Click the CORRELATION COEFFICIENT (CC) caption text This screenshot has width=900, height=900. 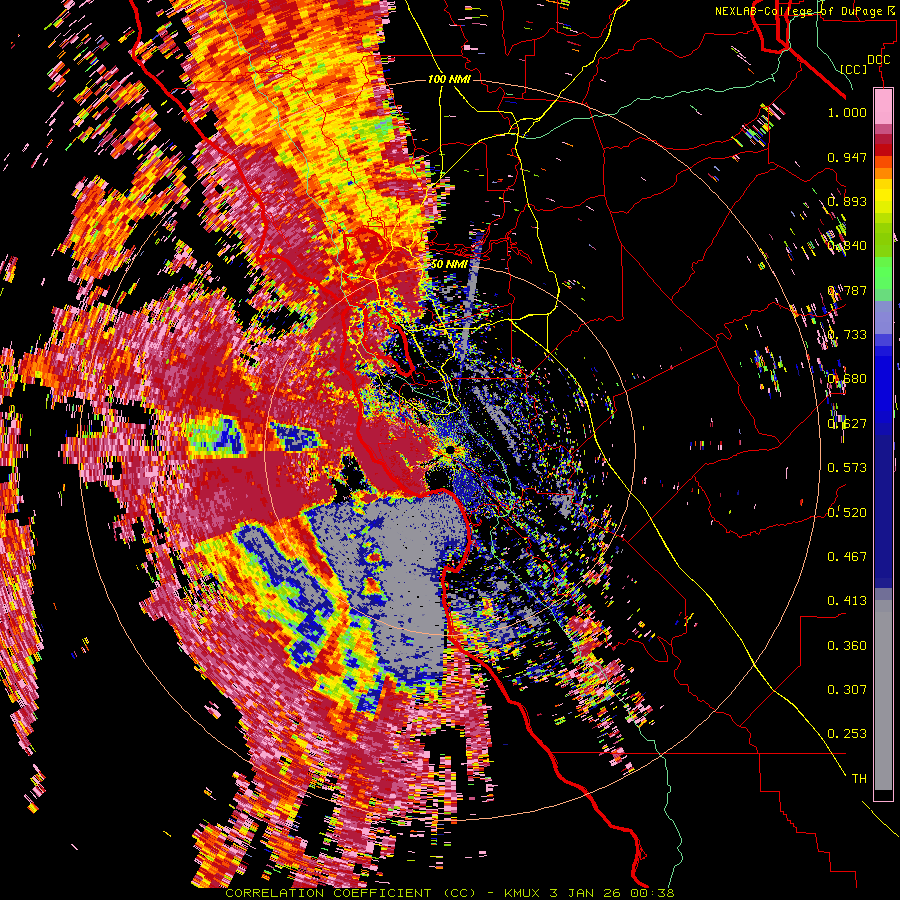pyautogui.click(x=350, y=893)
